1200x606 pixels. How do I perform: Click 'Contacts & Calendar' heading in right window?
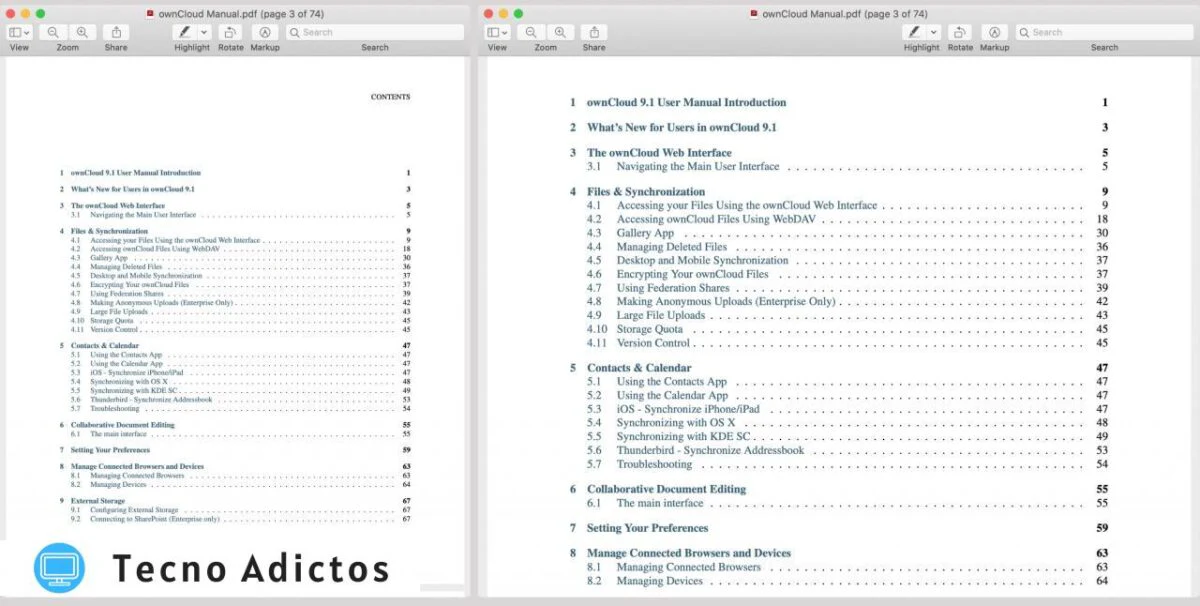[x=639, y=368]
